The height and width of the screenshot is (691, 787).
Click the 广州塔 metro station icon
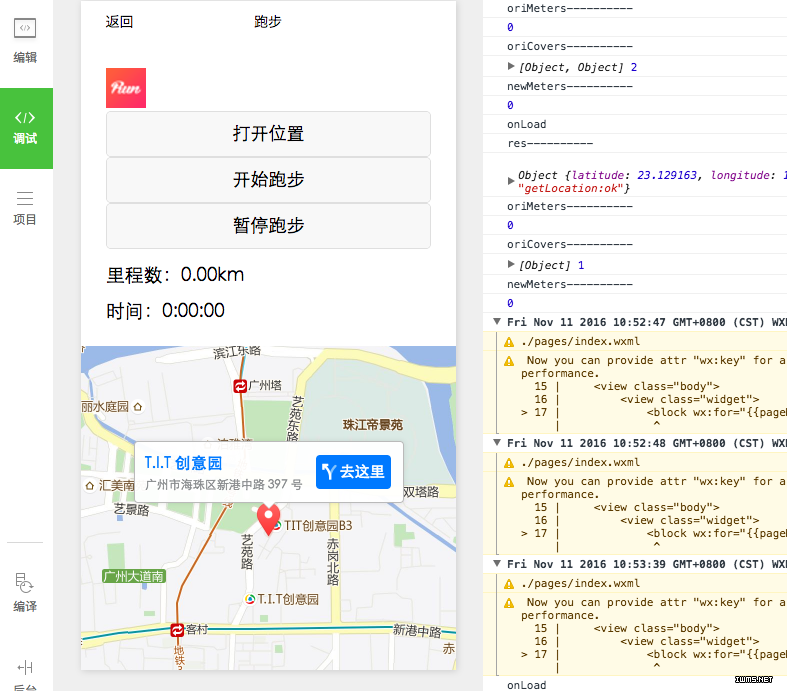coord(240,386)
